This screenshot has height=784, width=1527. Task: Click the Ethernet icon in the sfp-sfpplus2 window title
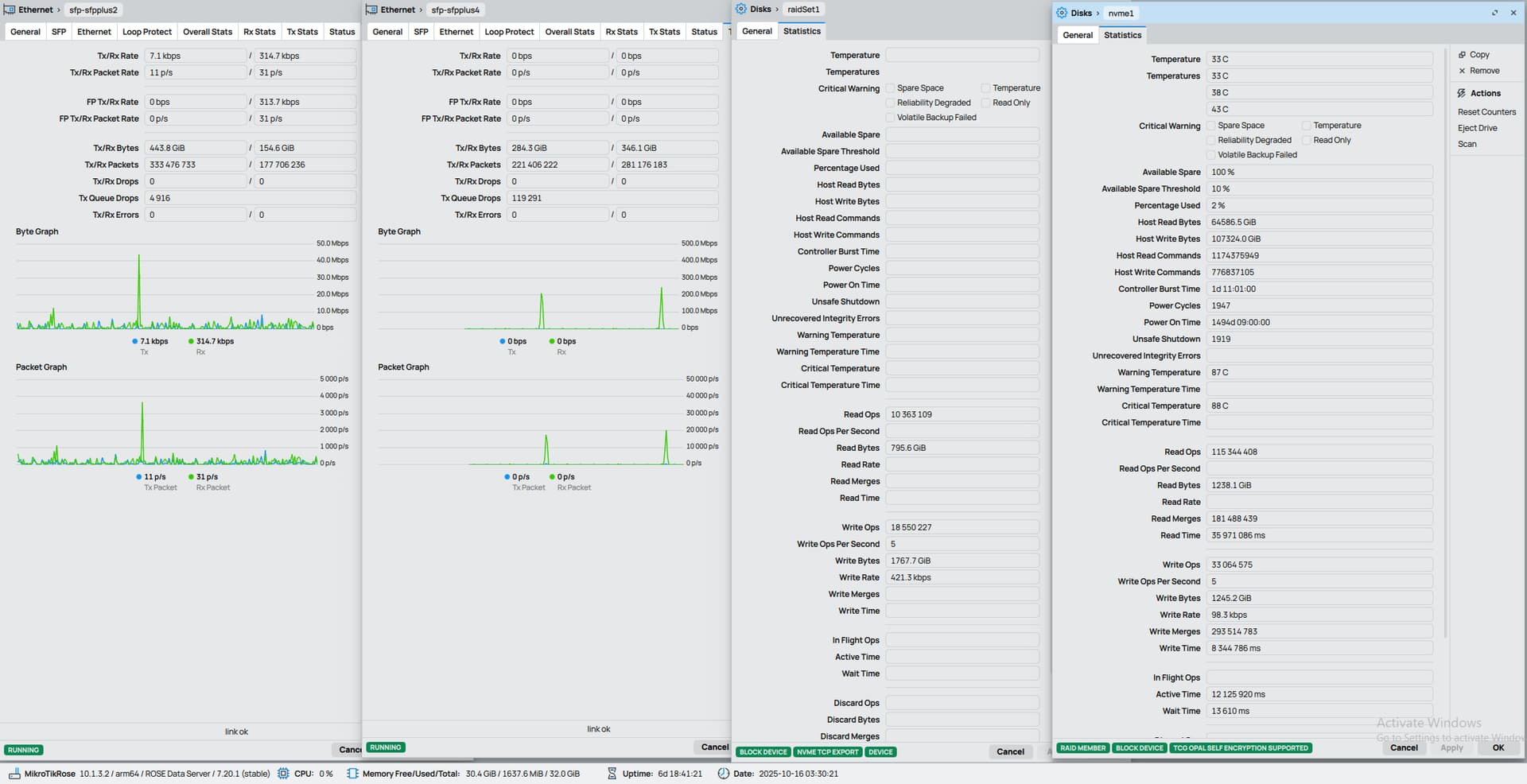tap(10, 10)
